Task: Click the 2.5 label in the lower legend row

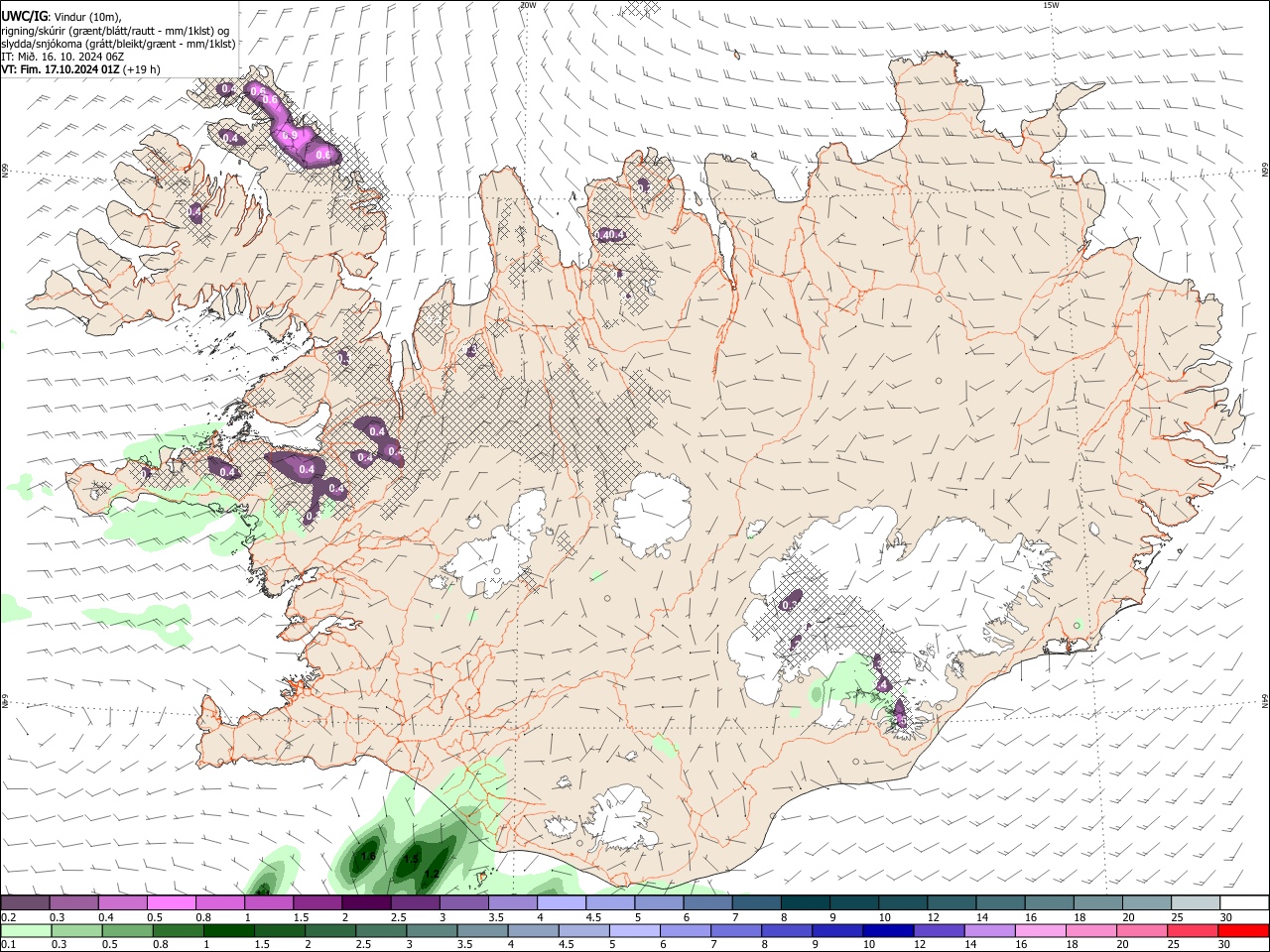Action: pos(364,944)
